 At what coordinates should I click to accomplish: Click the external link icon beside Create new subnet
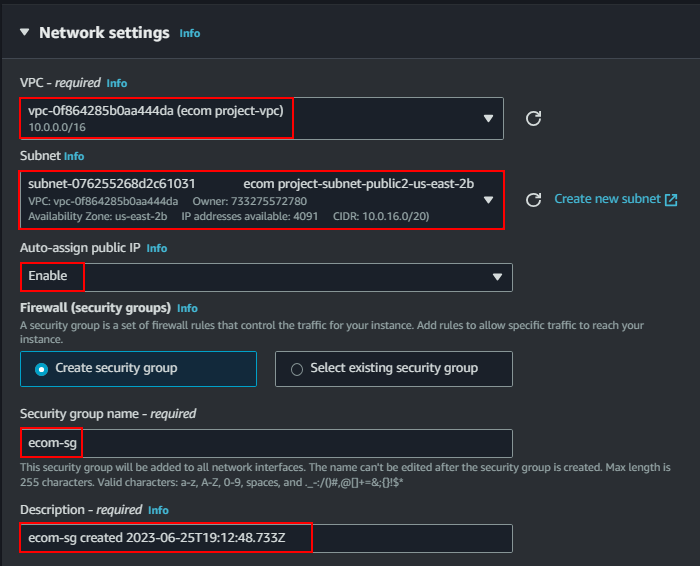671,200
